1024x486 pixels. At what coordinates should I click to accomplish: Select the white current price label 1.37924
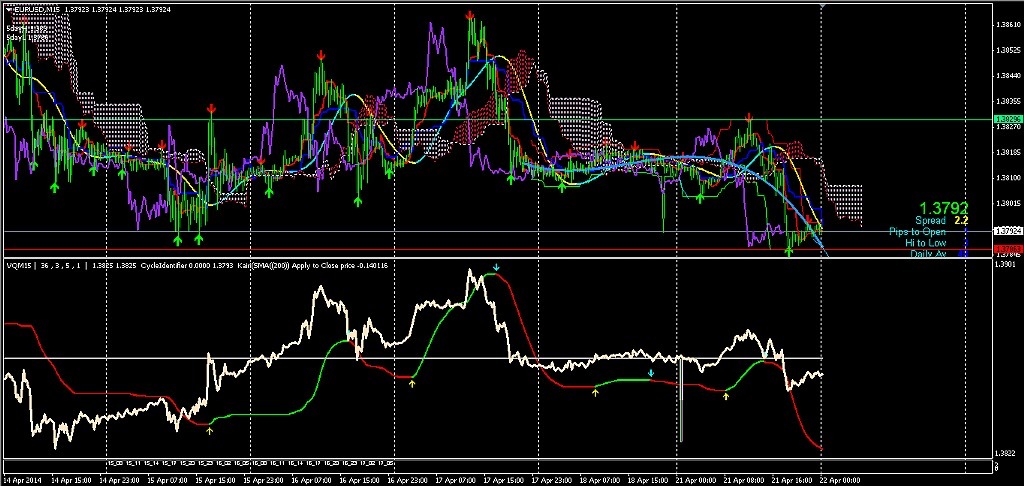coord(1006,231)
